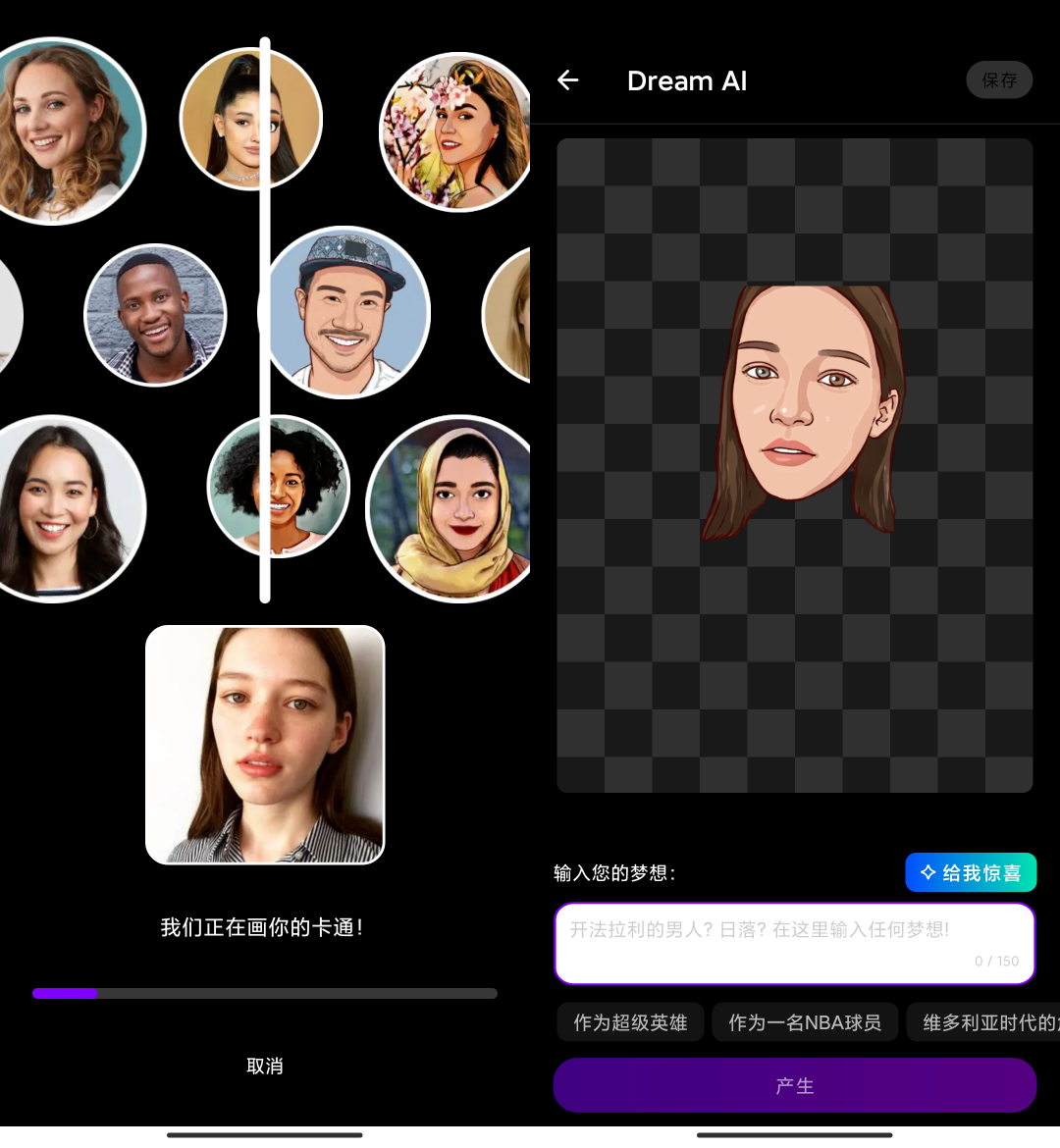Select the man wearing a cap avatar
Viewport: 1060px width, 1148px height.
coord(347,312)
